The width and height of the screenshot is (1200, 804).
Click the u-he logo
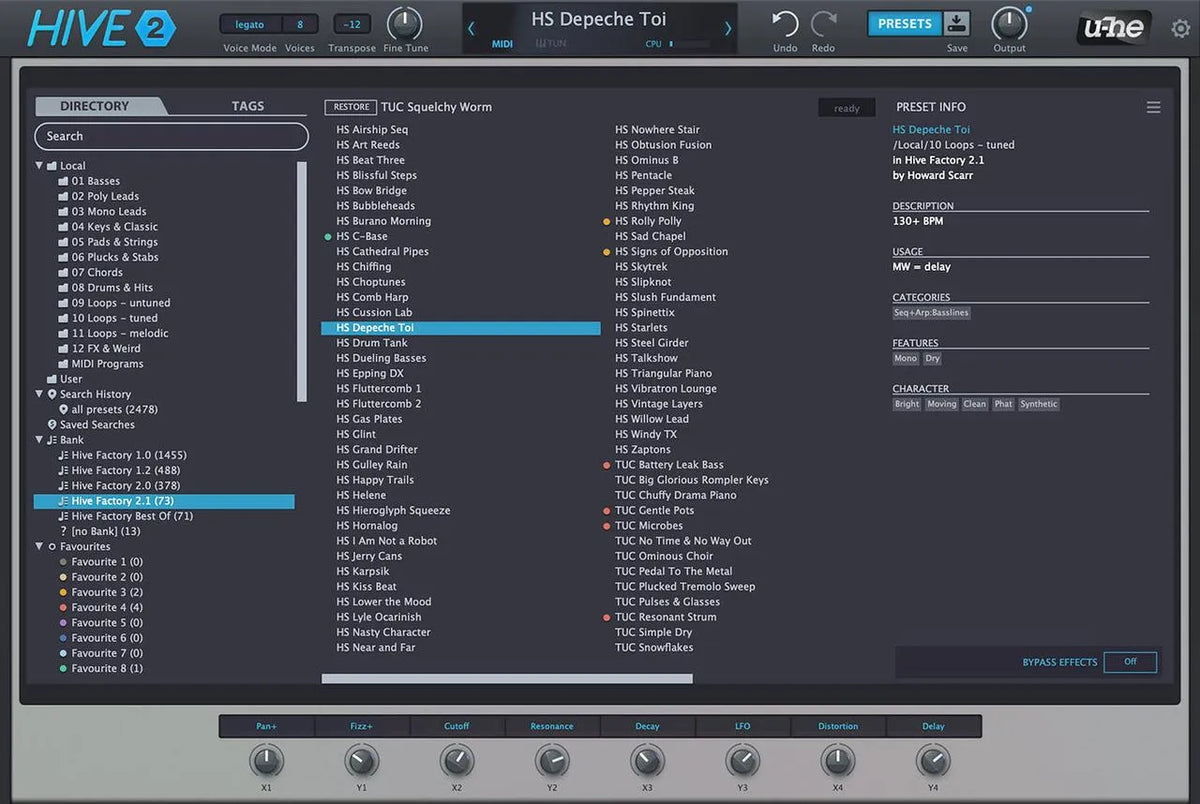(1115, 28)
